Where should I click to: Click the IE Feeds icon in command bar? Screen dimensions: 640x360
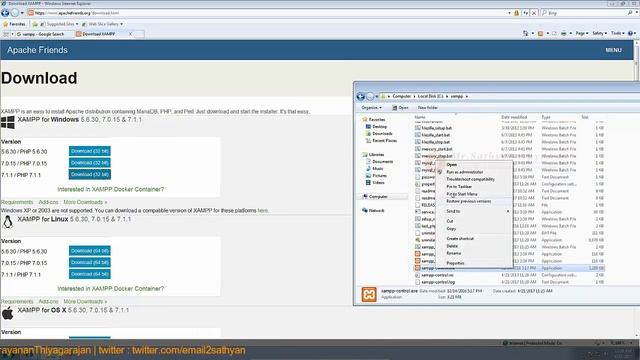pos(540,33)
